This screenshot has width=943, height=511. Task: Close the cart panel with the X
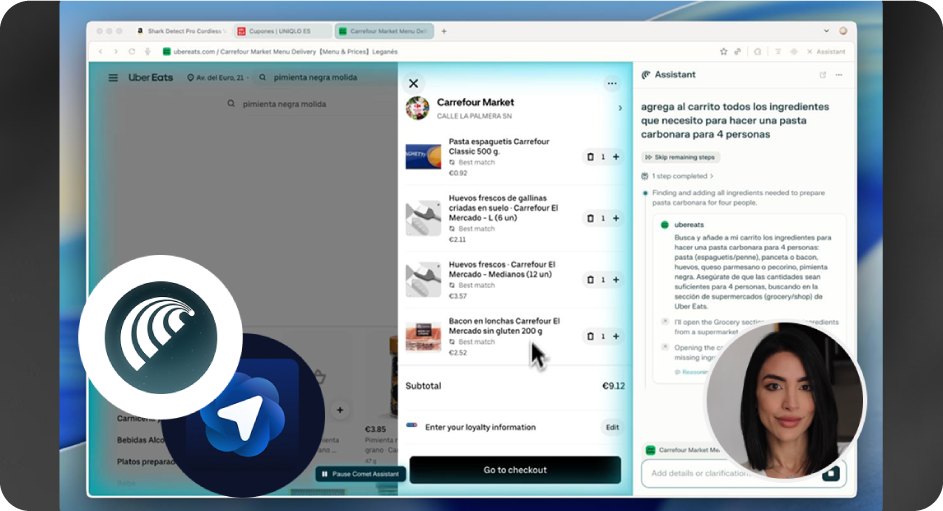[414, 83]
